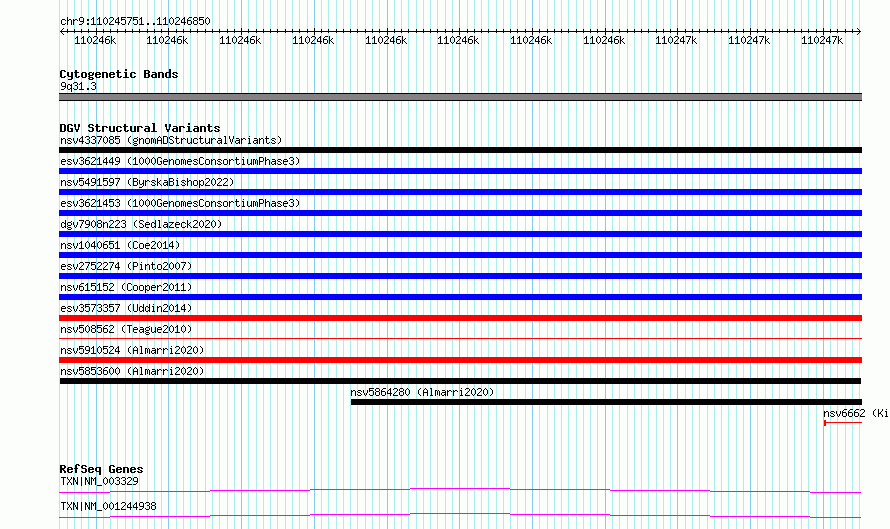
Task: Click the DGV Structural Variants track title
Action: coord(140,128)
